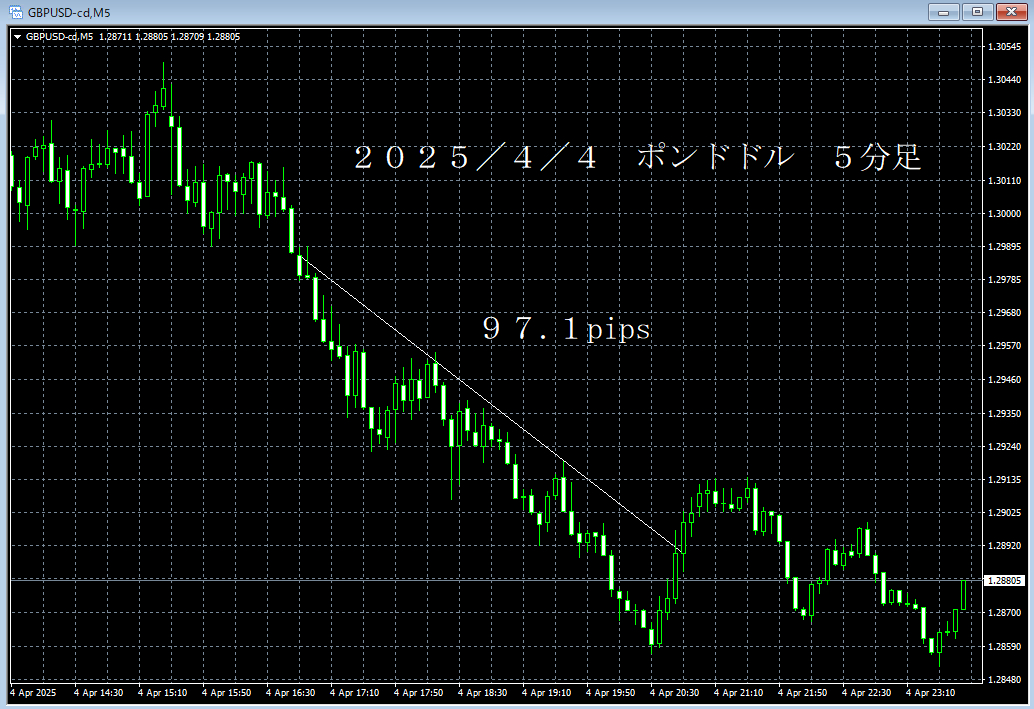This screenshot has width=1034, height=709.
Task: Click the current price tag 1.28805
Action: click(x=1005, y=580)
